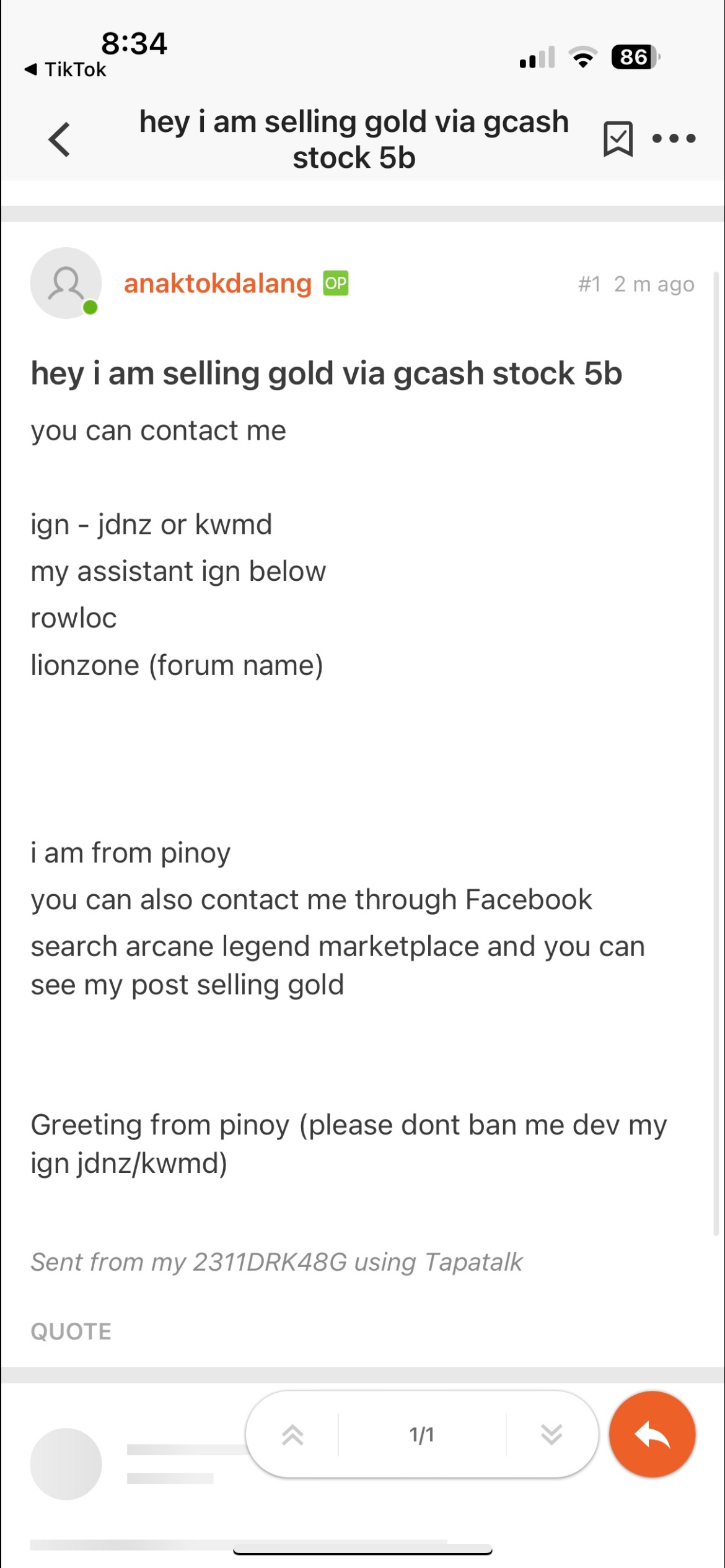Open username anaktokdalang link

coord(217,284)
